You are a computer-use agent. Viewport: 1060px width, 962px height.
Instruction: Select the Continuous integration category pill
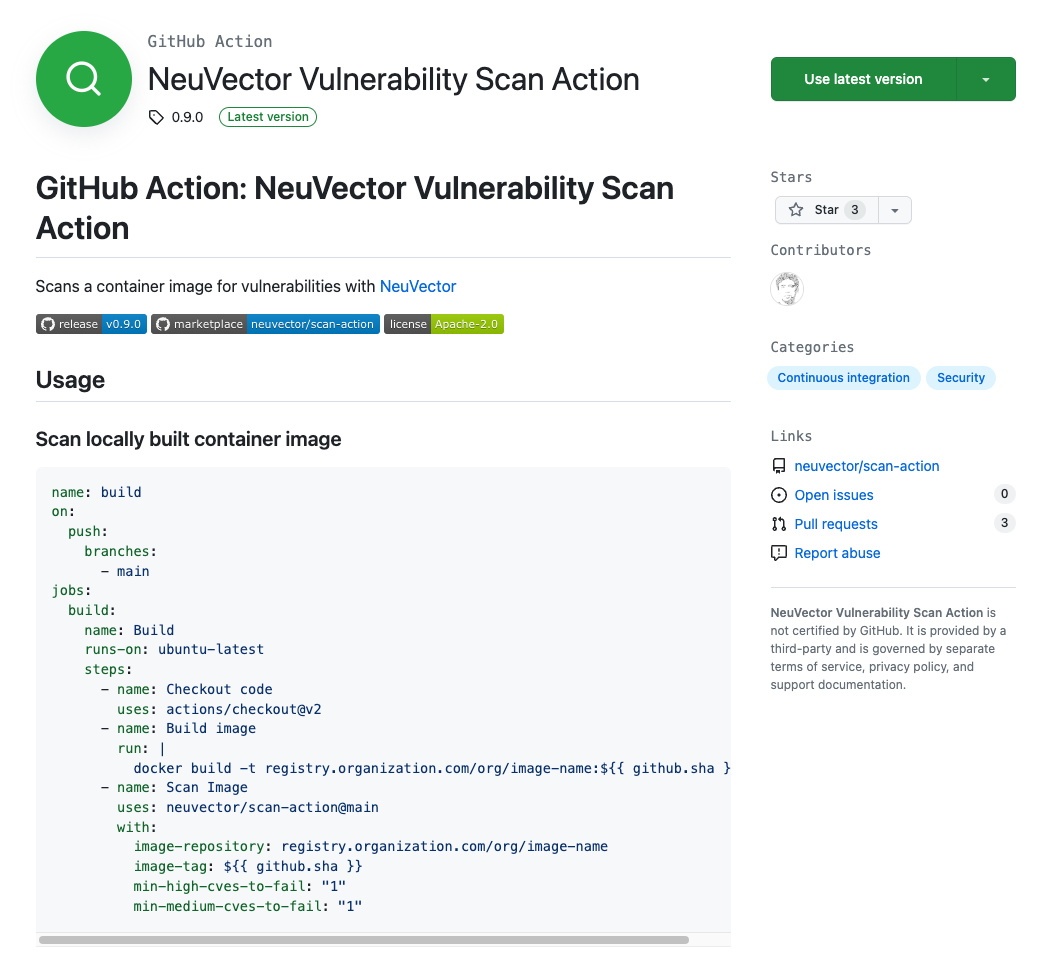(x=843, y=377)
